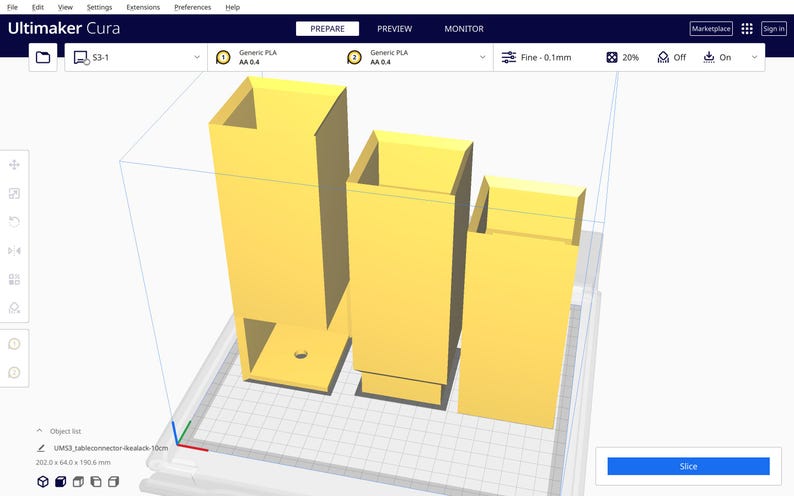The height and width of the screenshot is (496, 794).
Task: Expand the S3-1 printer dropdown
Action: (197, 57)
